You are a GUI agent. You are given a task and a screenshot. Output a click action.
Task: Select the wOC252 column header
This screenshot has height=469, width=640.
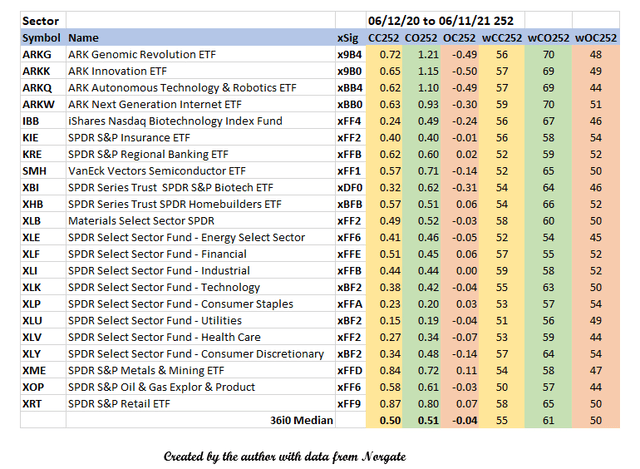tap(596, 38)
